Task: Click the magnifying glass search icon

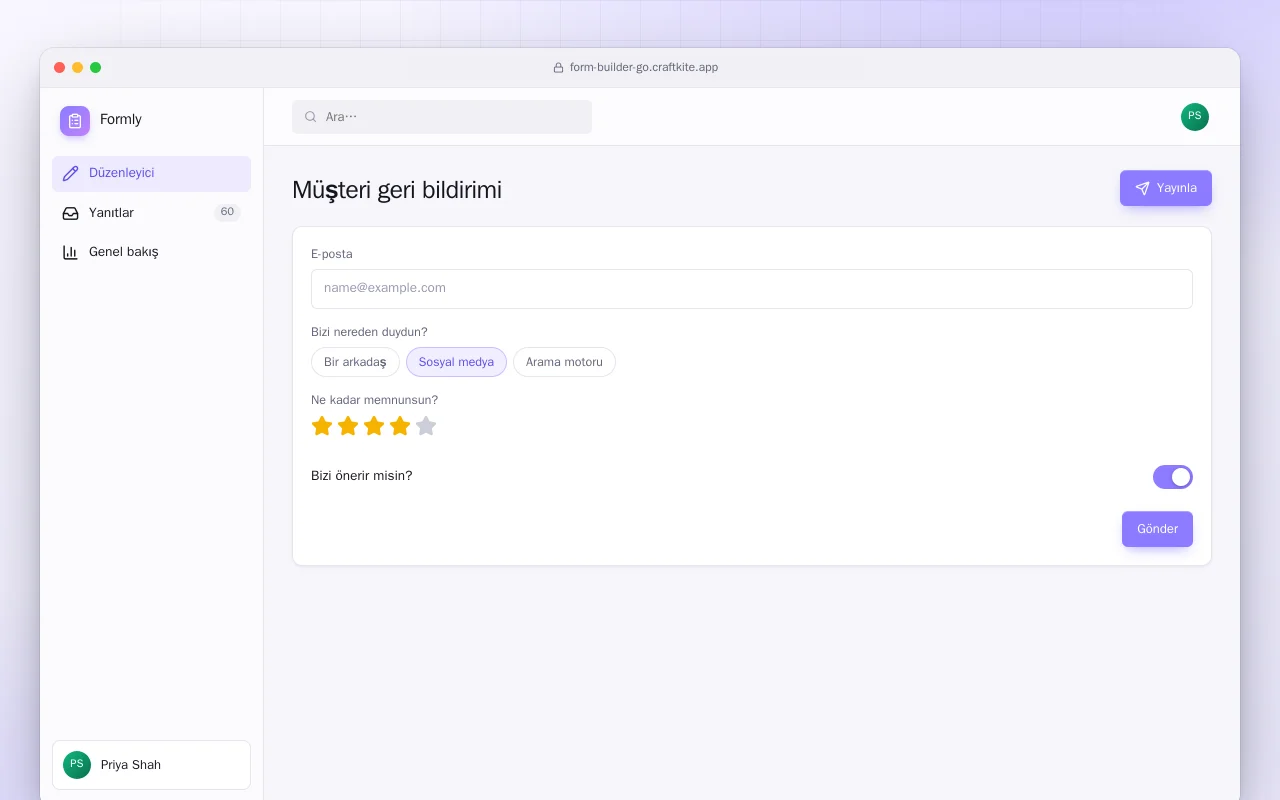Action: tap(311, 117)
